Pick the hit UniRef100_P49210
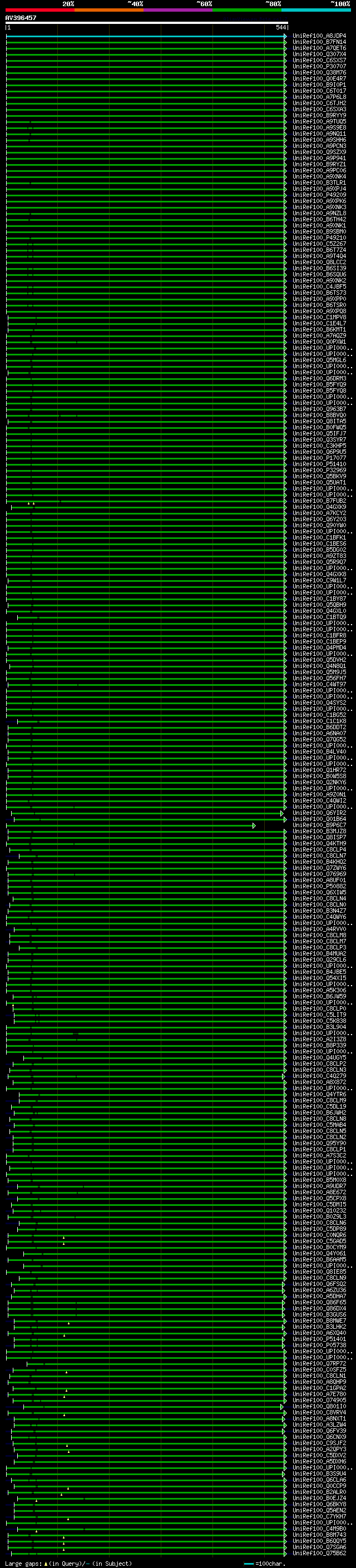This screenshot has width=356, height=1568. coord(319,238)
